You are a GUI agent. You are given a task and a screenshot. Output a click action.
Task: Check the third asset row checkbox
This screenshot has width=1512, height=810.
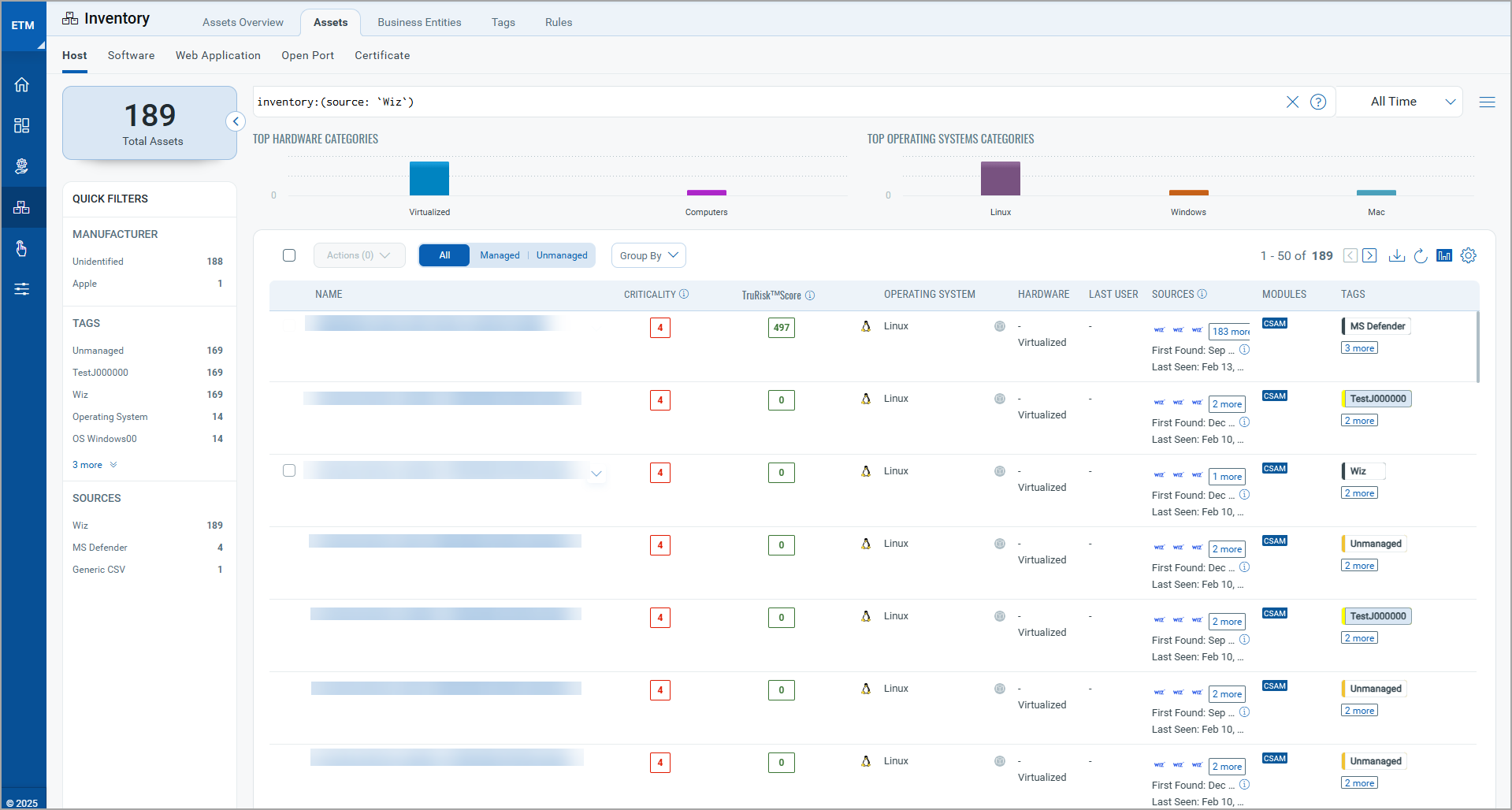[289, 470]
